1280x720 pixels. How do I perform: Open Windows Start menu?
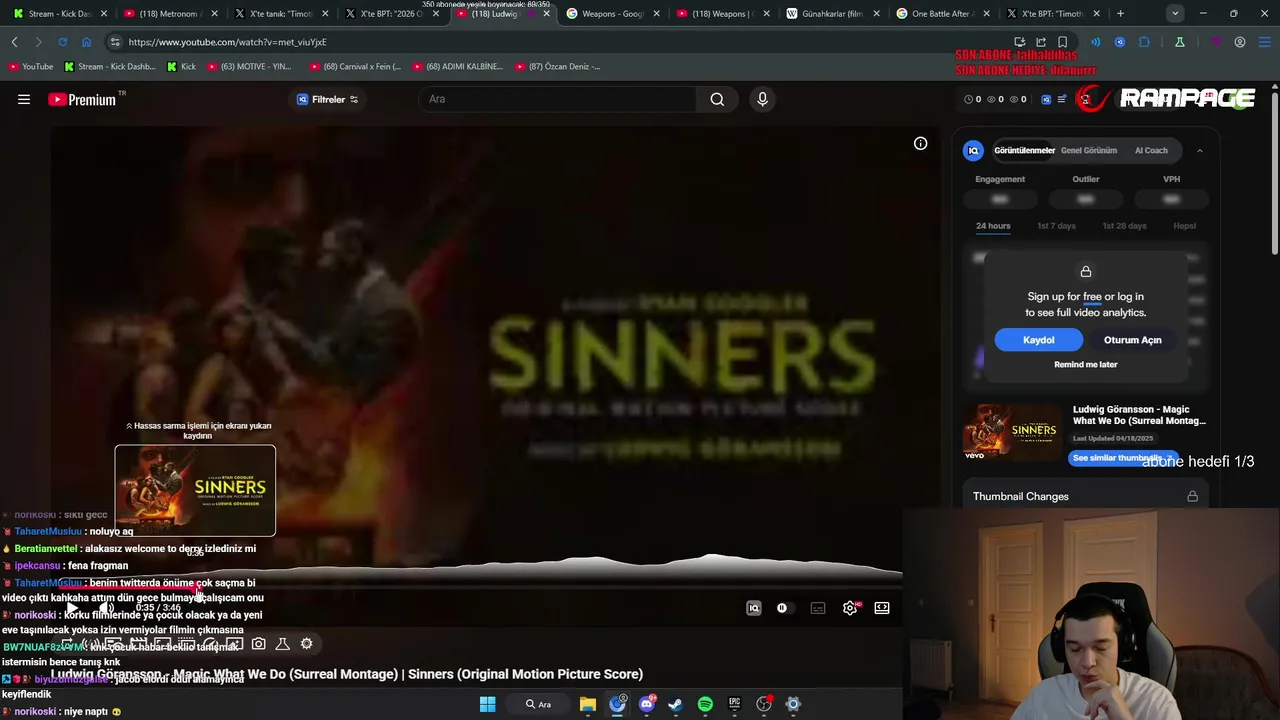[487, 704]
